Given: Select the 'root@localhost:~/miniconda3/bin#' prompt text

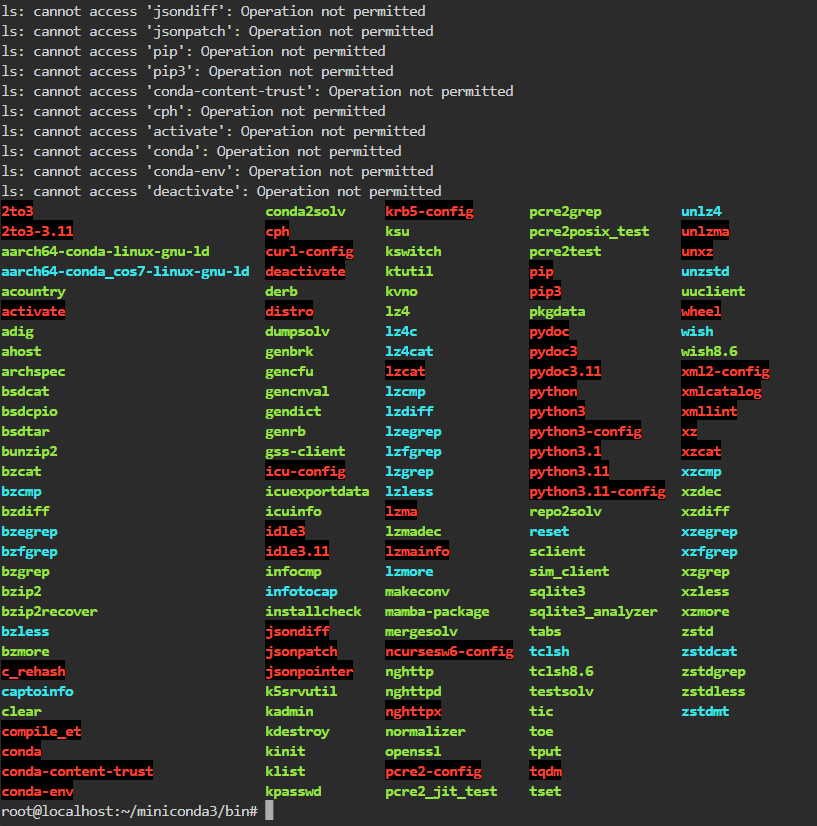Looking at the screenshot, I should coord(129,811).
